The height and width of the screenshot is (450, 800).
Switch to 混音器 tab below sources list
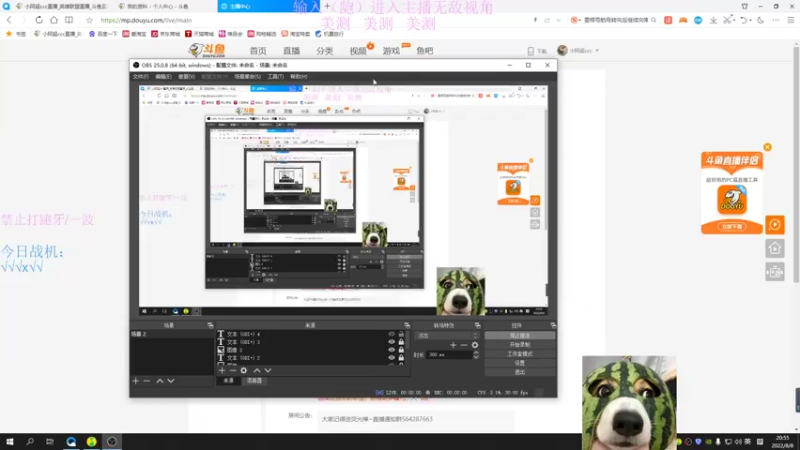click(x=254, y=381)
